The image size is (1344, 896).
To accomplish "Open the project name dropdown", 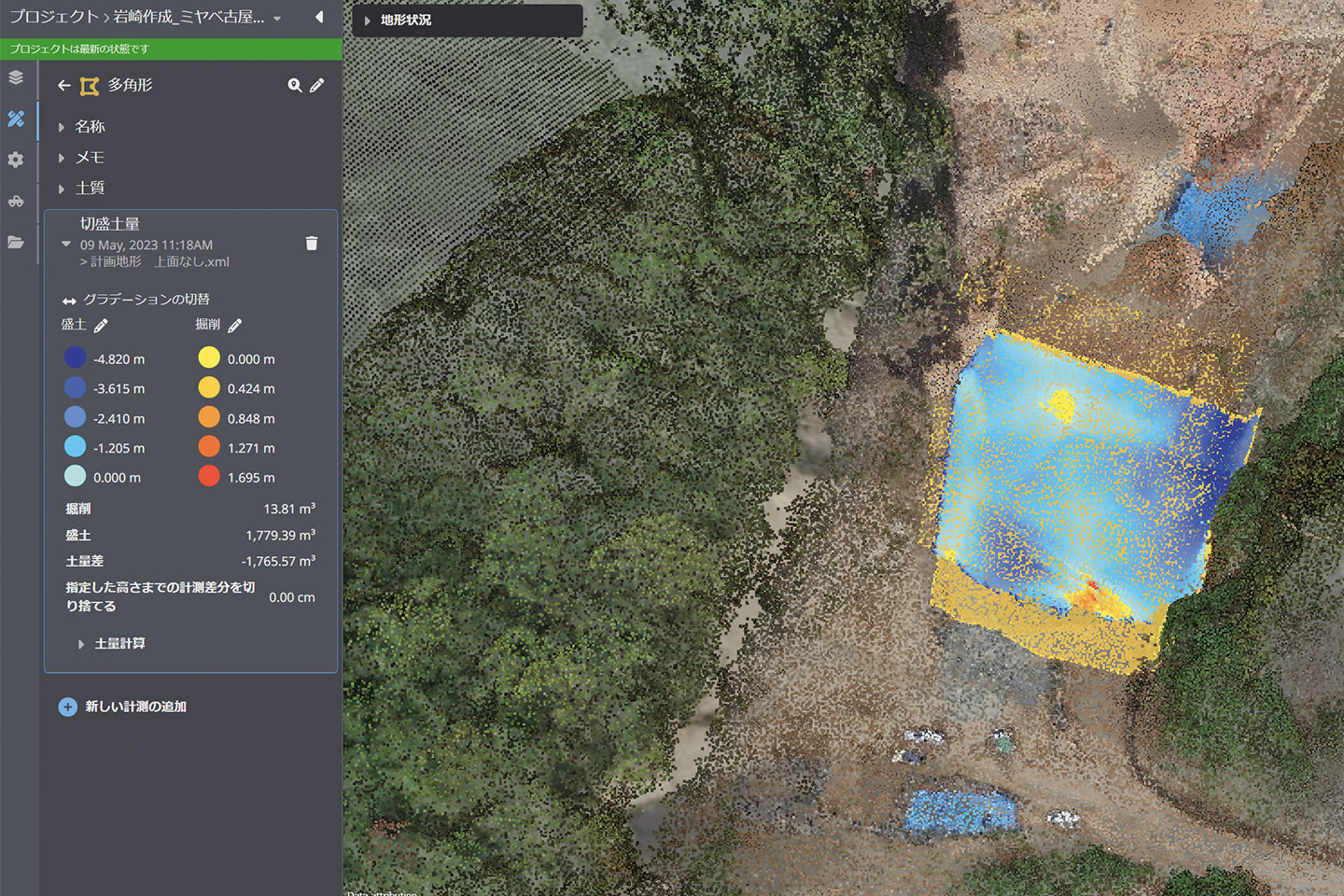I will [277, 19].
